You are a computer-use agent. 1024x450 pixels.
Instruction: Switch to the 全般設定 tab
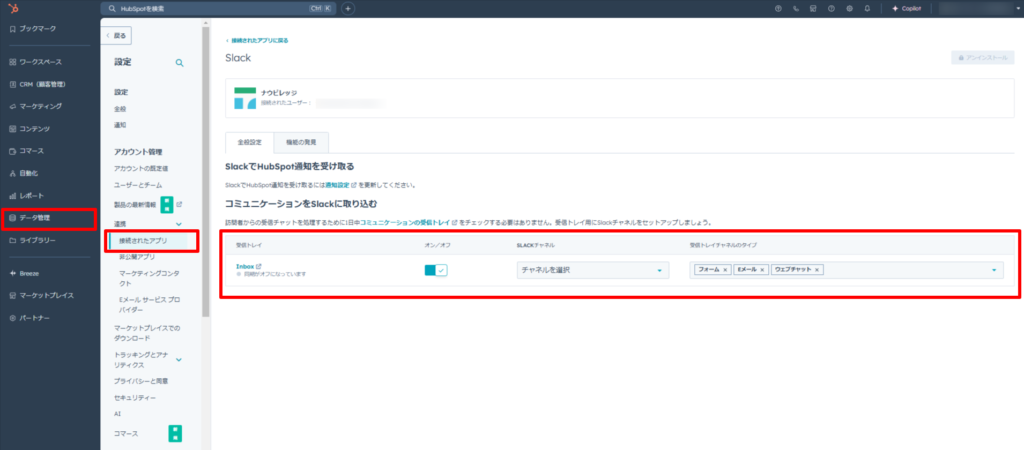(249, 142)
